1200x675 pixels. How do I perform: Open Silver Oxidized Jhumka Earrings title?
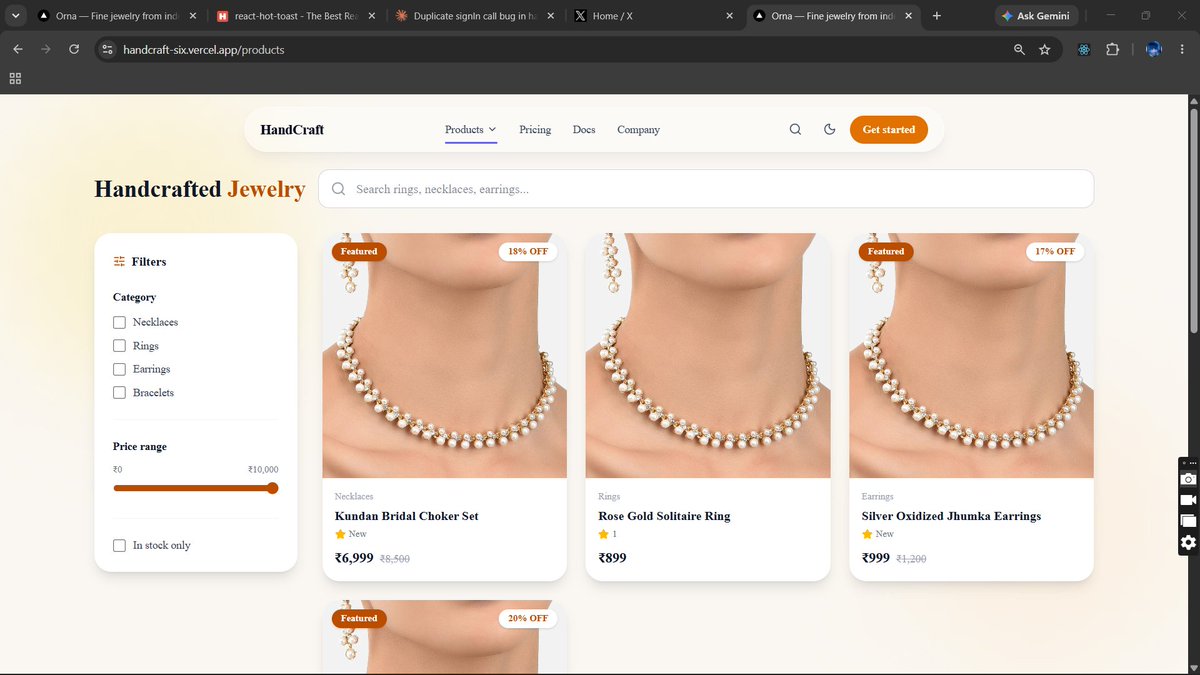[x=951, y=516]
